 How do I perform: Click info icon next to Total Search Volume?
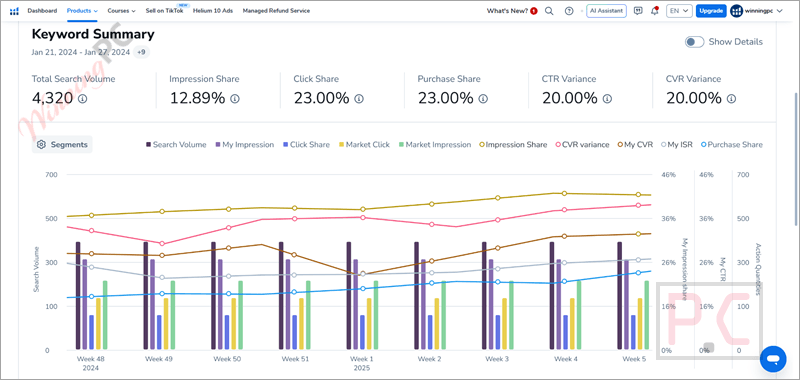coord(82,98)
